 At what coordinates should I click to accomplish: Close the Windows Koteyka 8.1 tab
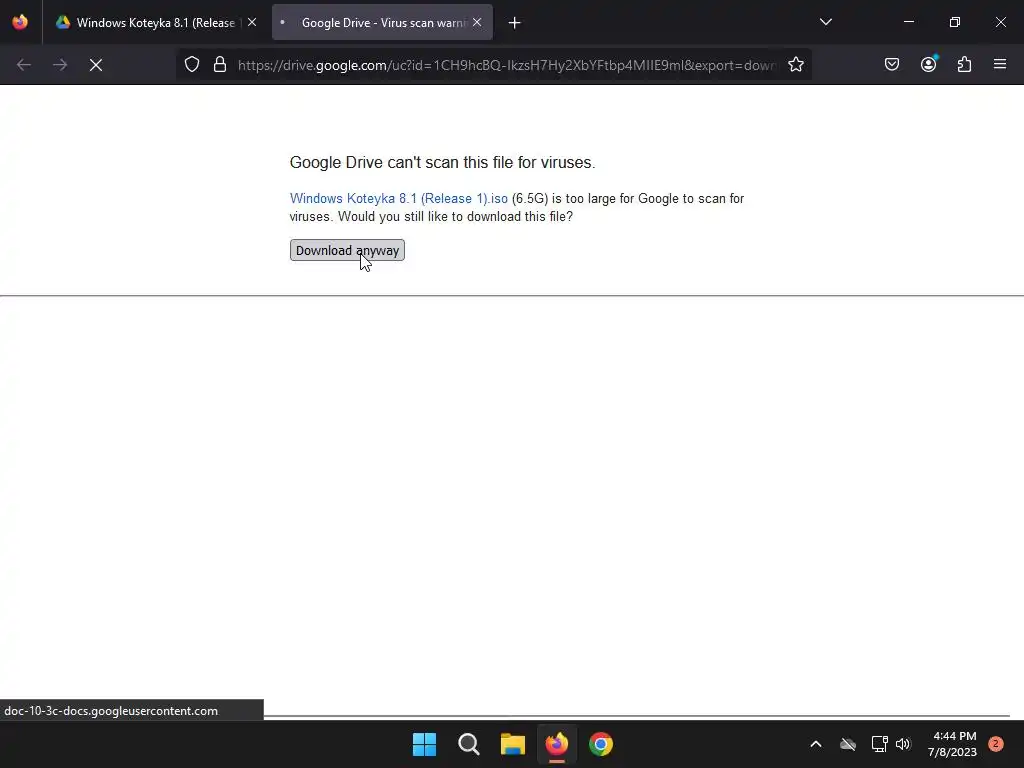252,23
